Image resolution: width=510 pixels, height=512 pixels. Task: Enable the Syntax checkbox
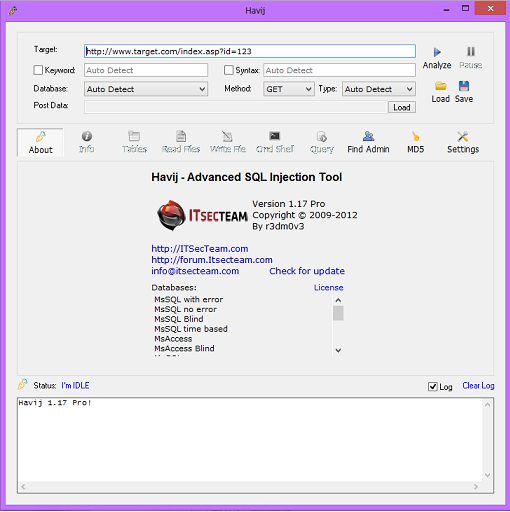click(229, 70)
